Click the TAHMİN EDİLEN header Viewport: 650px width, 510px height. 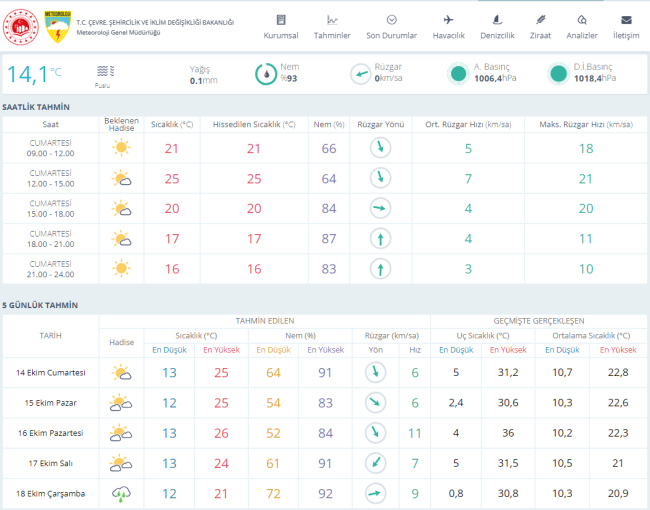(265, 321)
